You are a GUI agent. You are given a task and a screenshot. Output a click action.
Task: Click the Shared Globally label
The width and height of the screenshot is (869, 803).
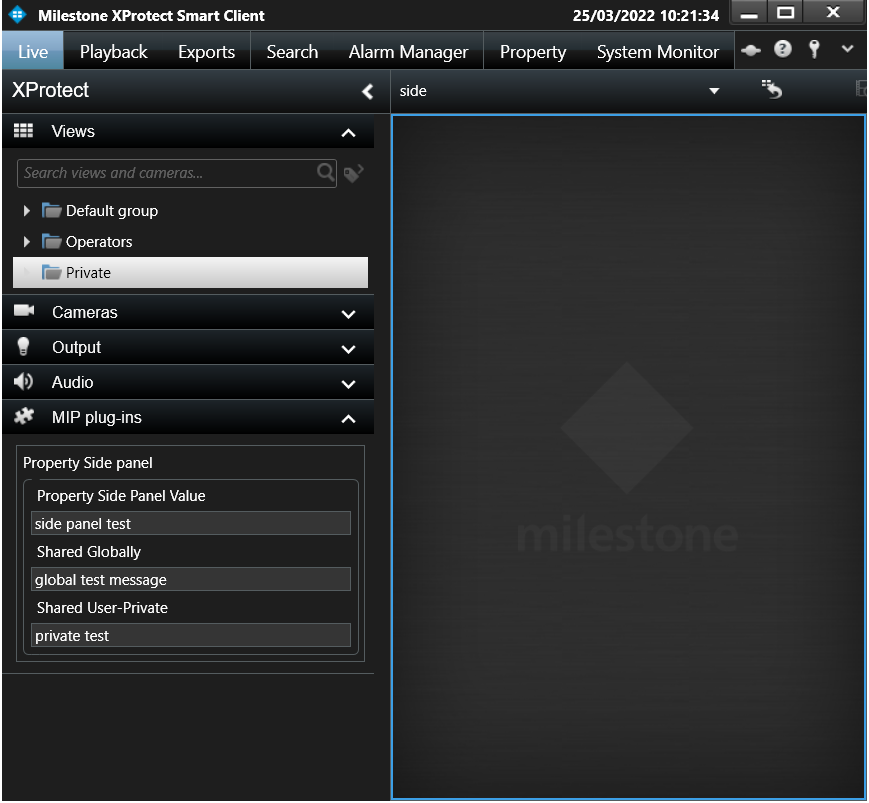tap(89, 551)
